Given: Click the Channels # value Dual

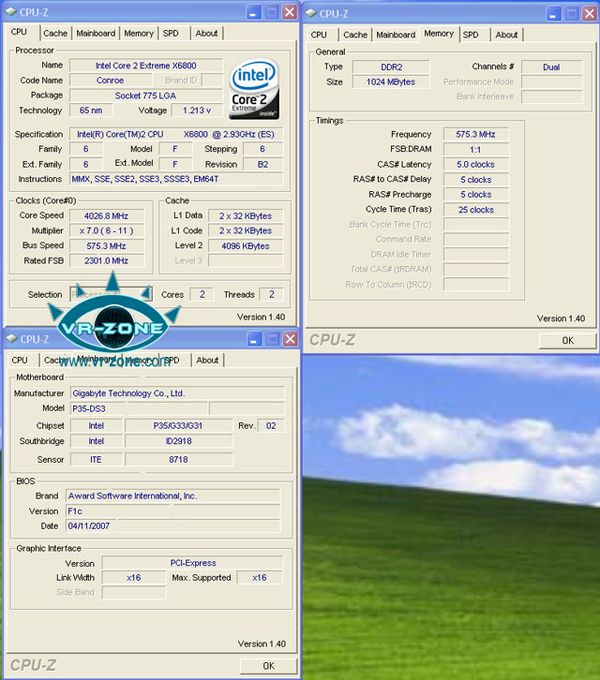Looking at the screenshot, I should (x=551, y=67).
